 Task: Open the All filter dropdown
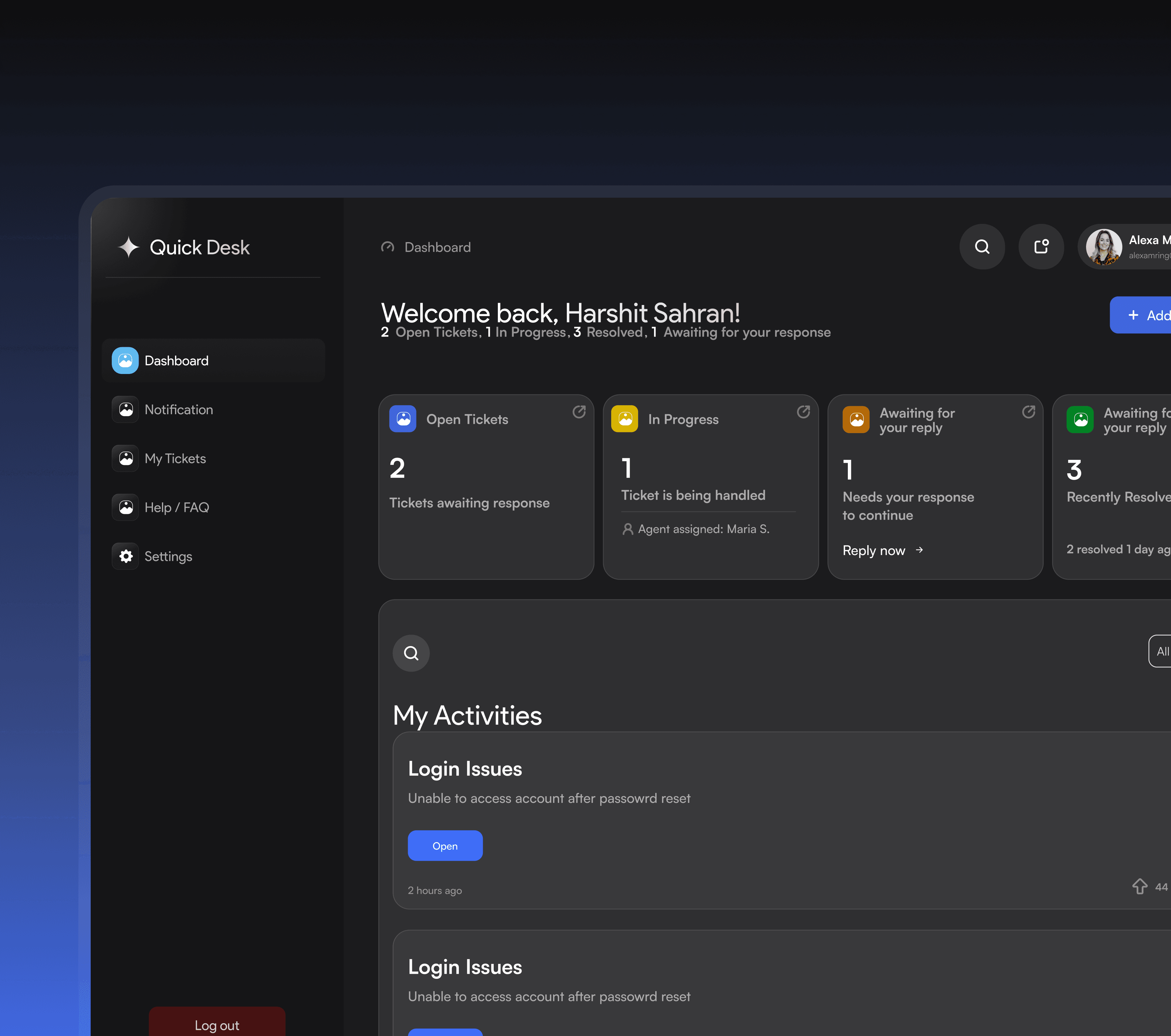[x=1161, y=651]
